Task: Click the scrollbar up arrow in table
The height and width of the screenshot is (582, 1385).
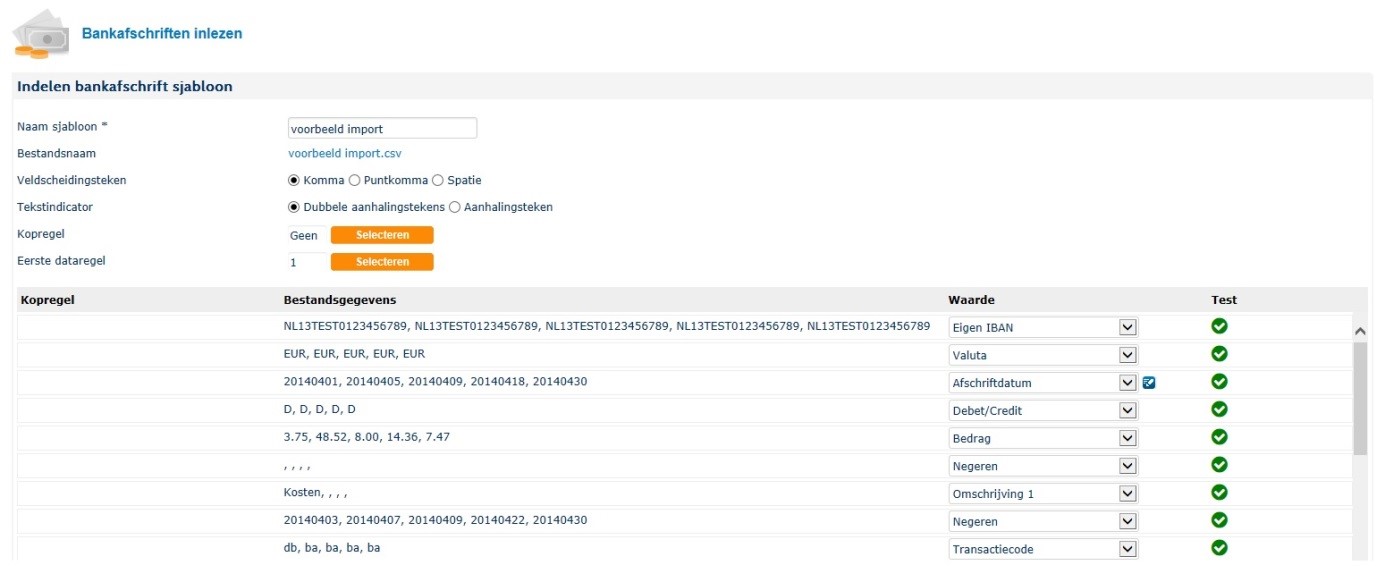Action: (x=1359, y=330)
